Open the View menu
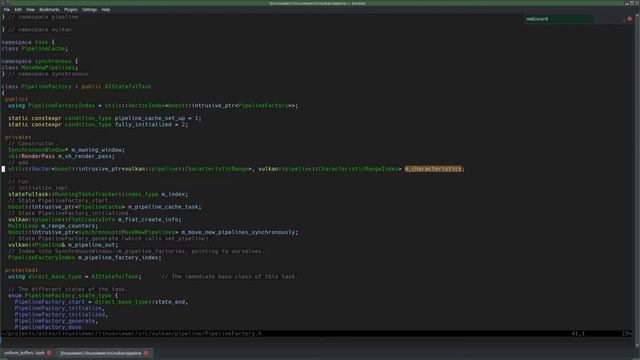This screenshot has height=360, width=640. (x=30, y=9)
